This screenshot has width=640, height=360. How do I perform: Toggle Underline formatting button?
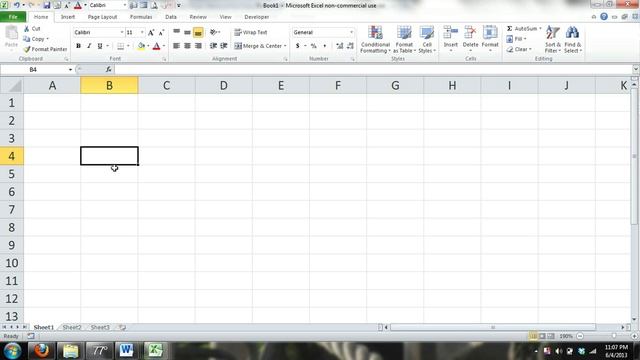point(100,46)
